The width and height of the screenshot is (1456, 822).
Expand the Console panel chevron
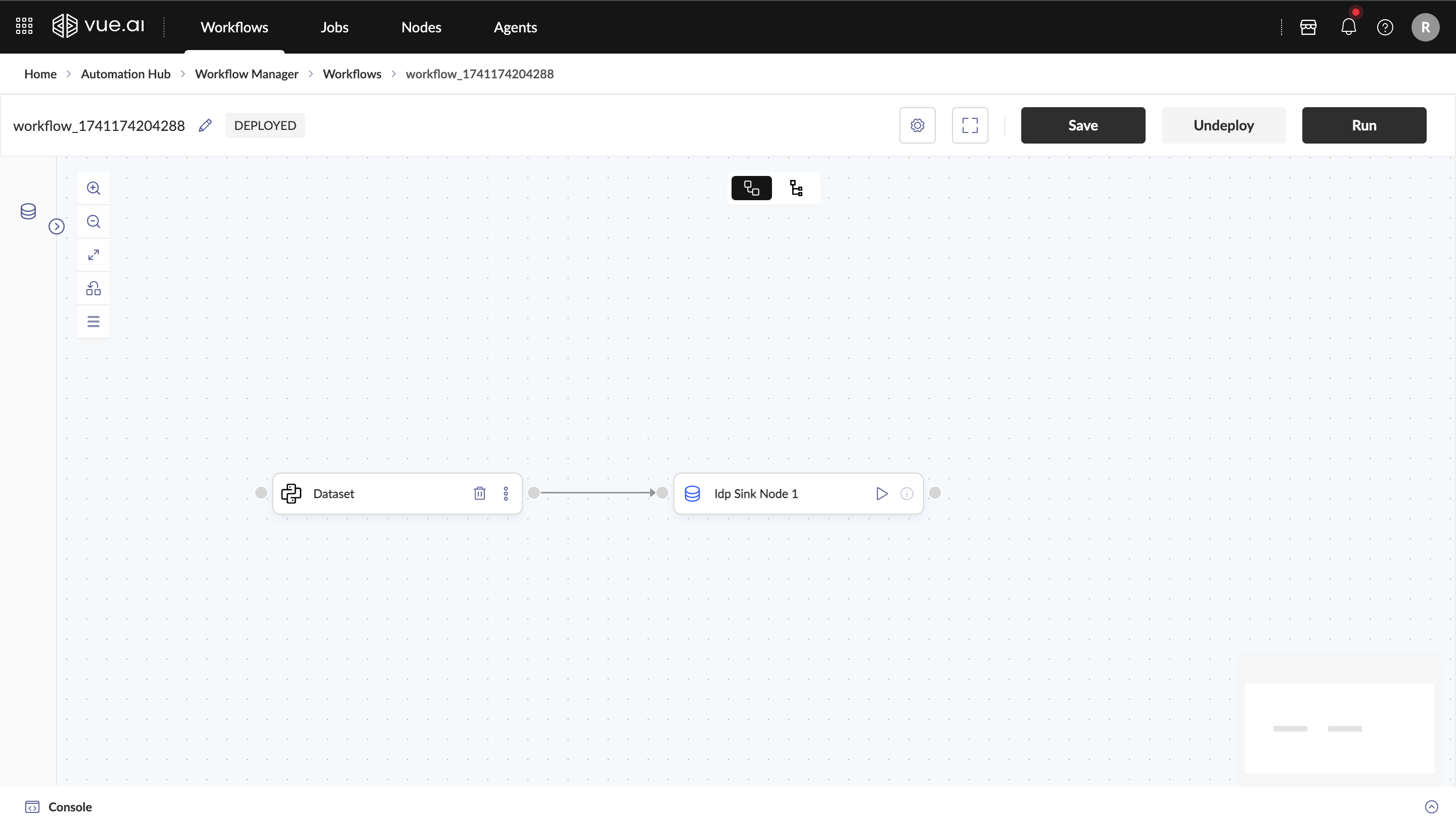[1431, 807]
